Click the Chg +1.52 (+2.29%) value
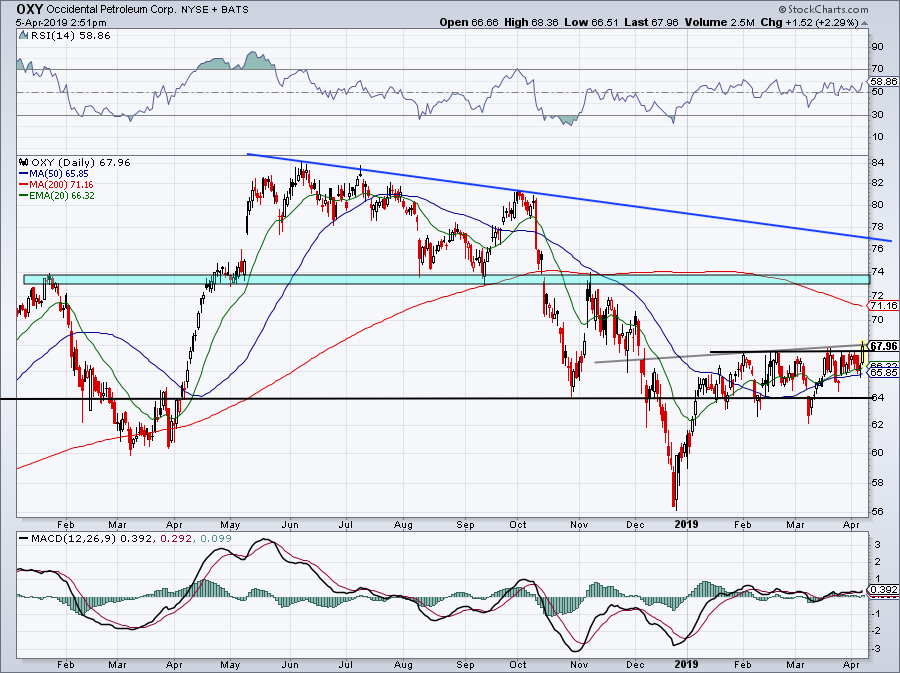 [x=809, y=22]
